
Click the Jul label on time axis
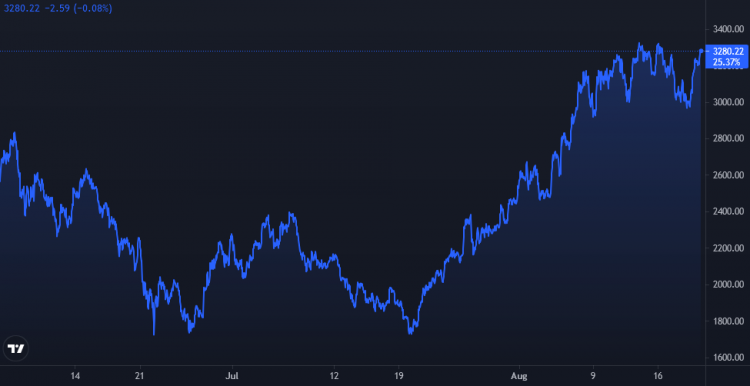coord(232,376)
